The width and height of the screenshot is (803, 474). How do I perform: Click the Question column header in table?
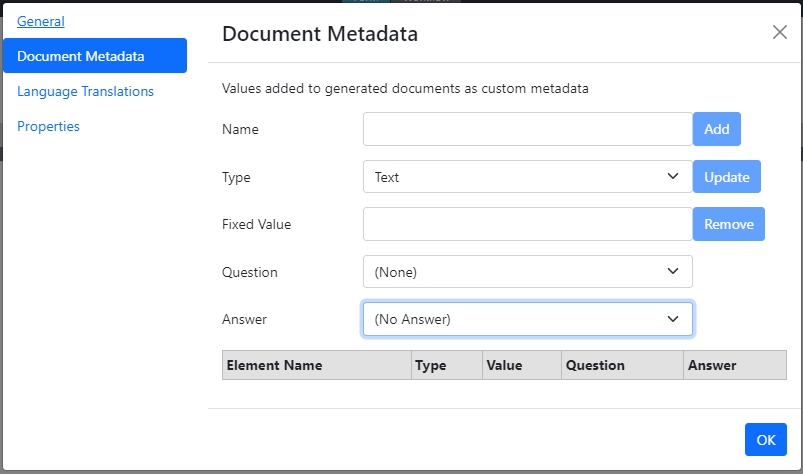(596, 365)
